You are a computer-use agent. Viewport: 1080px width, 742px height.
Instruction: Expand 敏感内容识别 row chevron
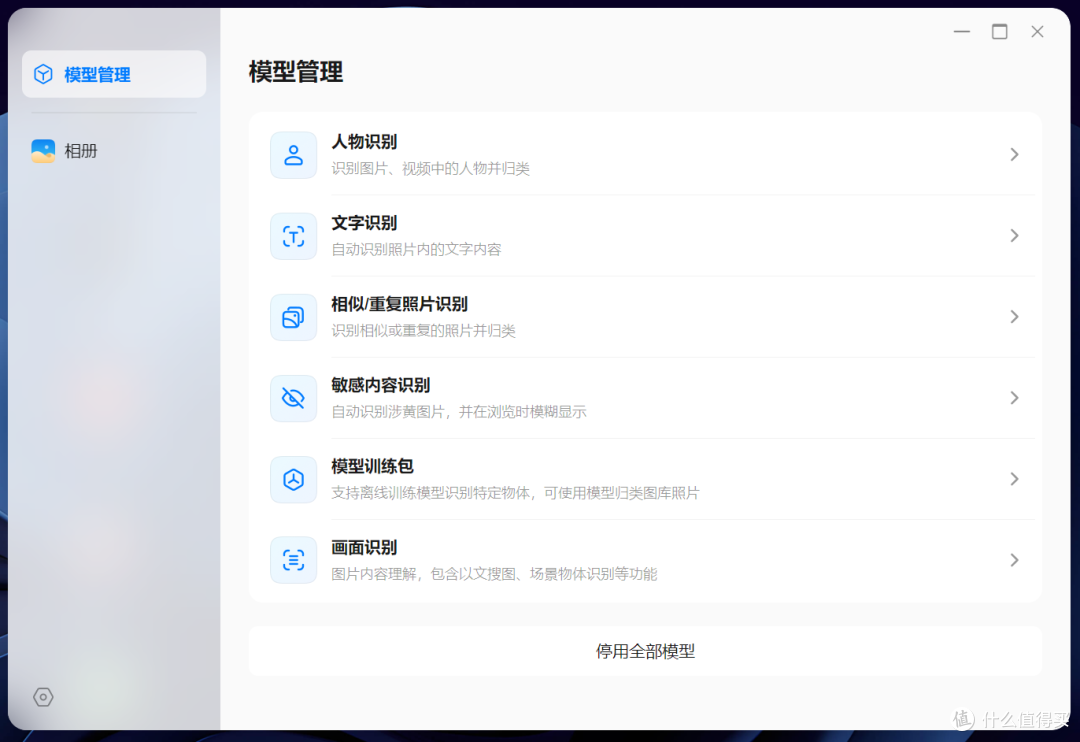1015,398
